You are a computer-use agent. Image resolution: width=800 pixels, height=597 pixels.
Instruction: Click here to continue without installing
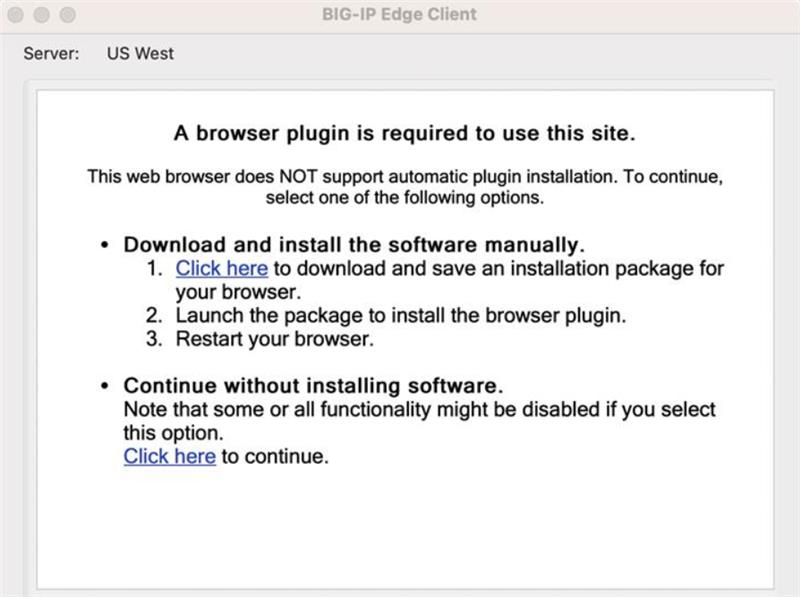point(169,456)
